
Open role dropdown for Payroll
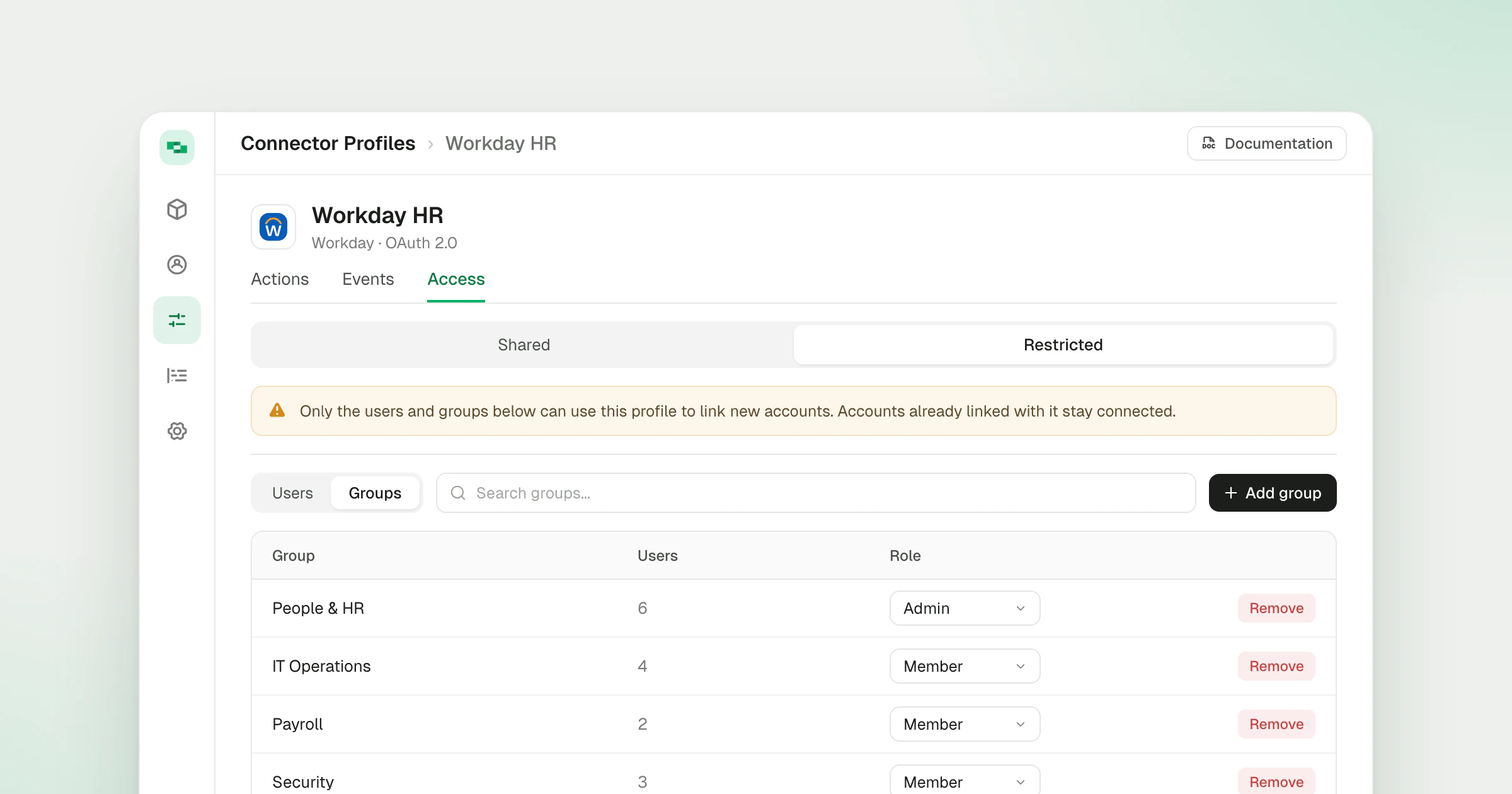click(x=965, y=724)
